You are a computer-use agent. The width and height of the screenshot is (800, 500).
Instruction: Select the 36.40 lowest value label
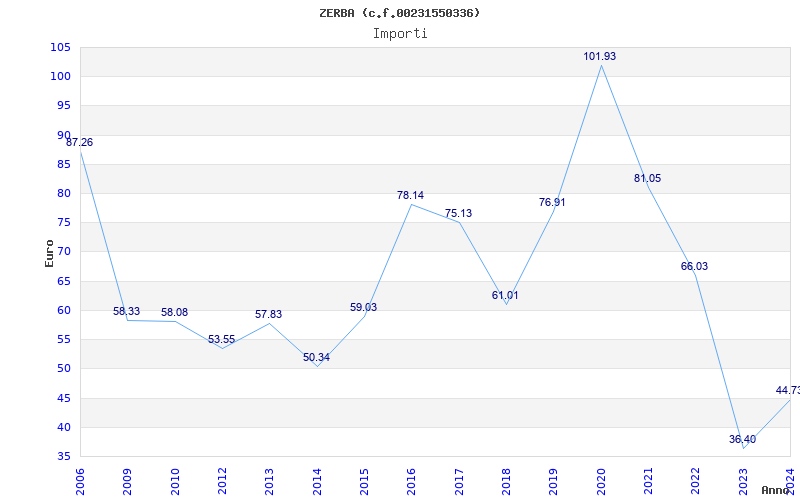click(742, 439)
